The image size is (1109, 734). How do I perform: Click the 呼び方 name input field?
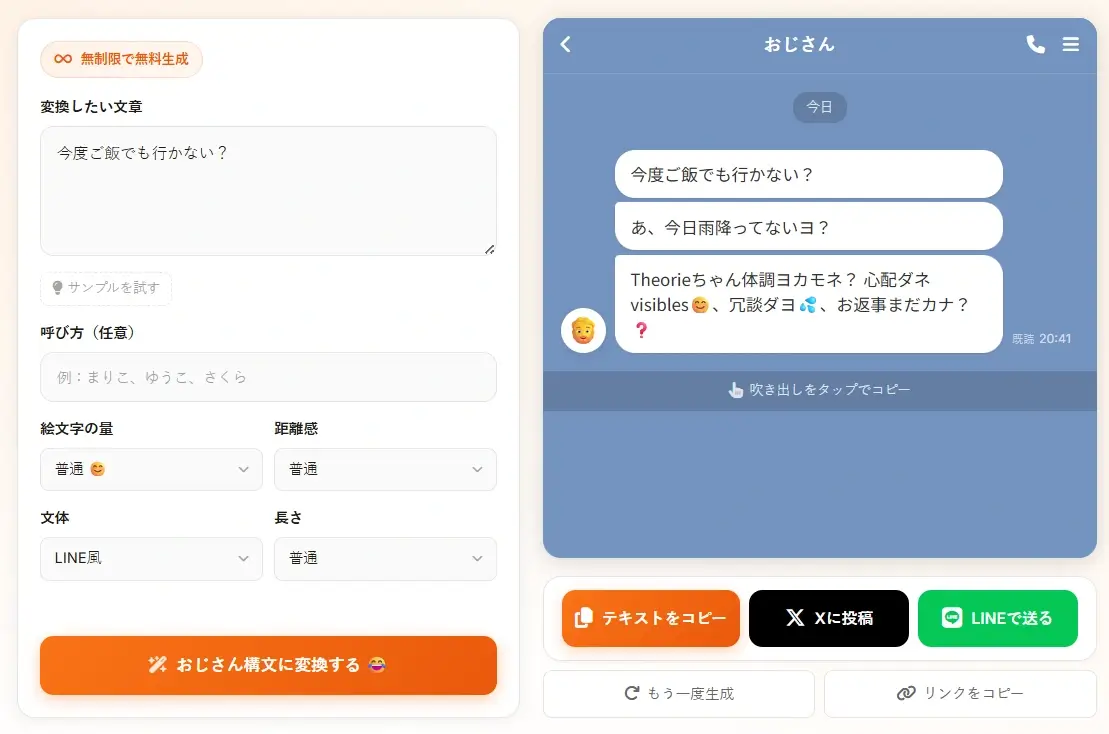point(268,377)
